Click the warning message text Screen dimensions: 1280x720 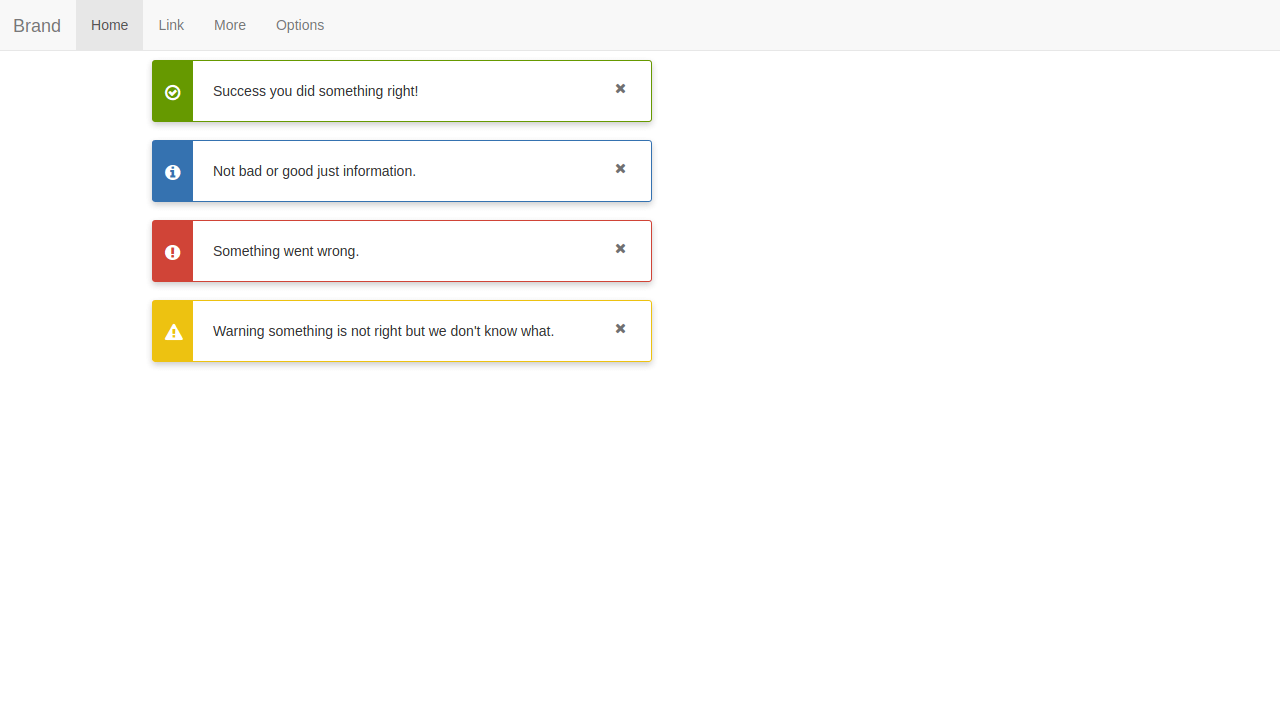[x=383, y=331]
